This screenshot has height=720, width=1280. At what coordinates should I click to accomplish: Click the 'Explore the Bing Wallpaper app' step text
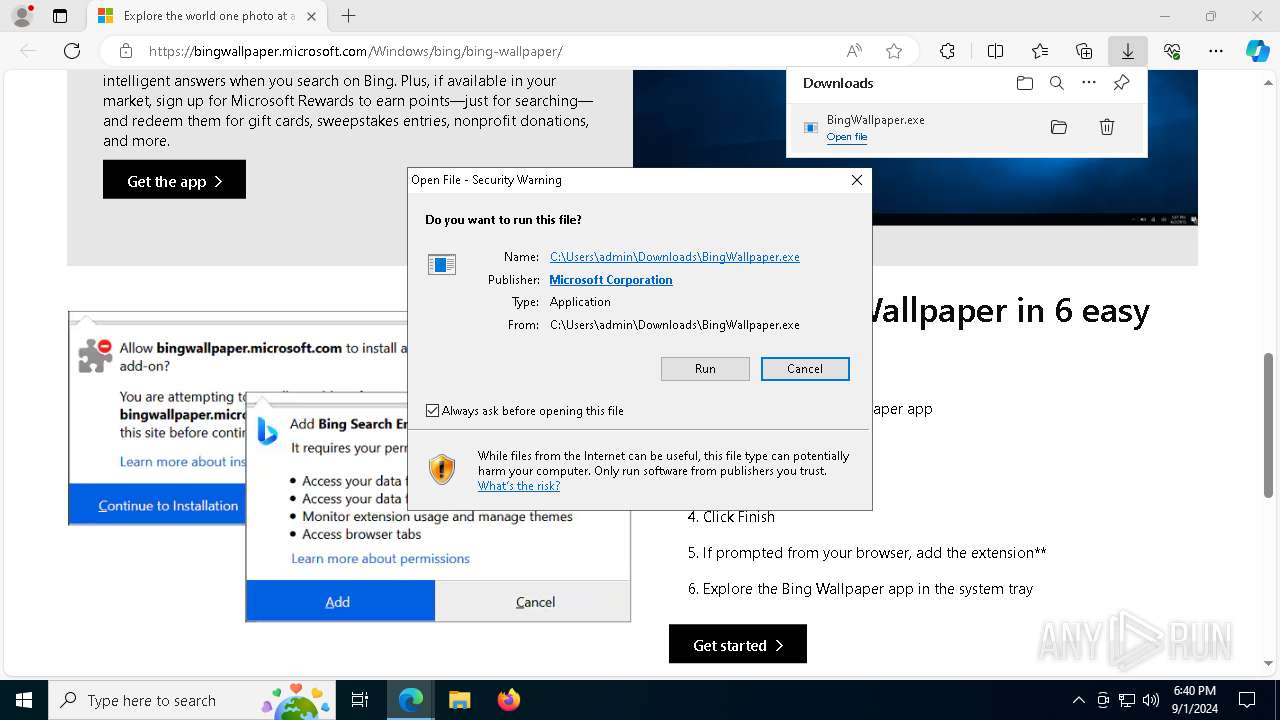[x=860, y=589]
